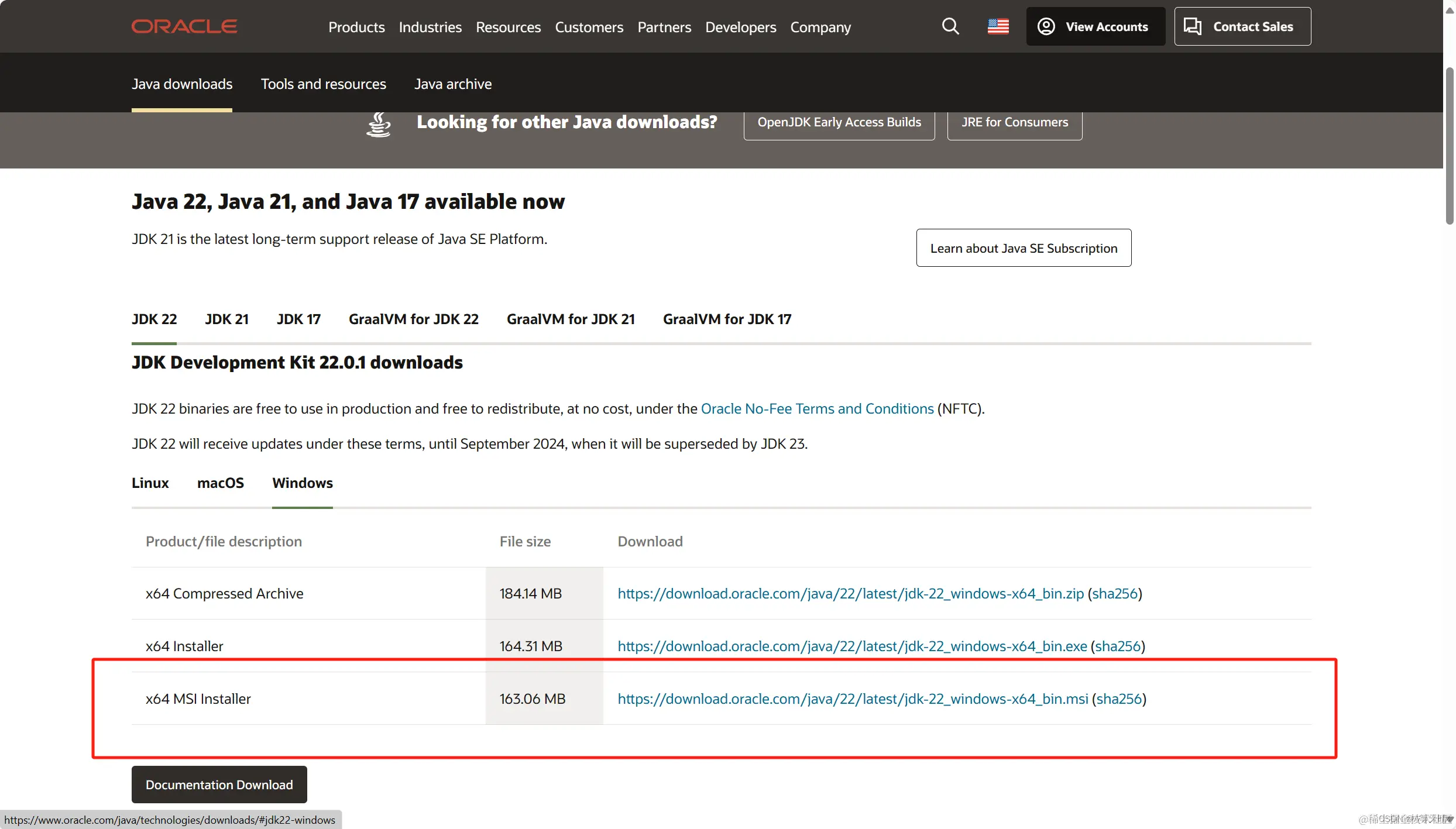This screenshot has width=1456, height=829.
Task: Click the Oracle logo
Action: point(184,26)
